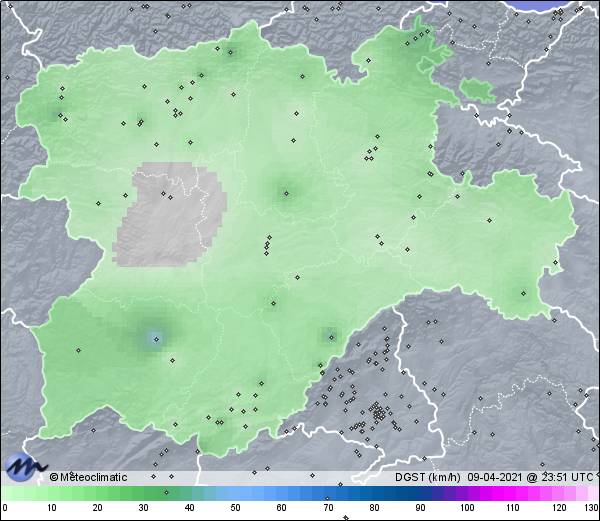Click scale value 10
Screen dimensions: 600x521
point(52,508)
